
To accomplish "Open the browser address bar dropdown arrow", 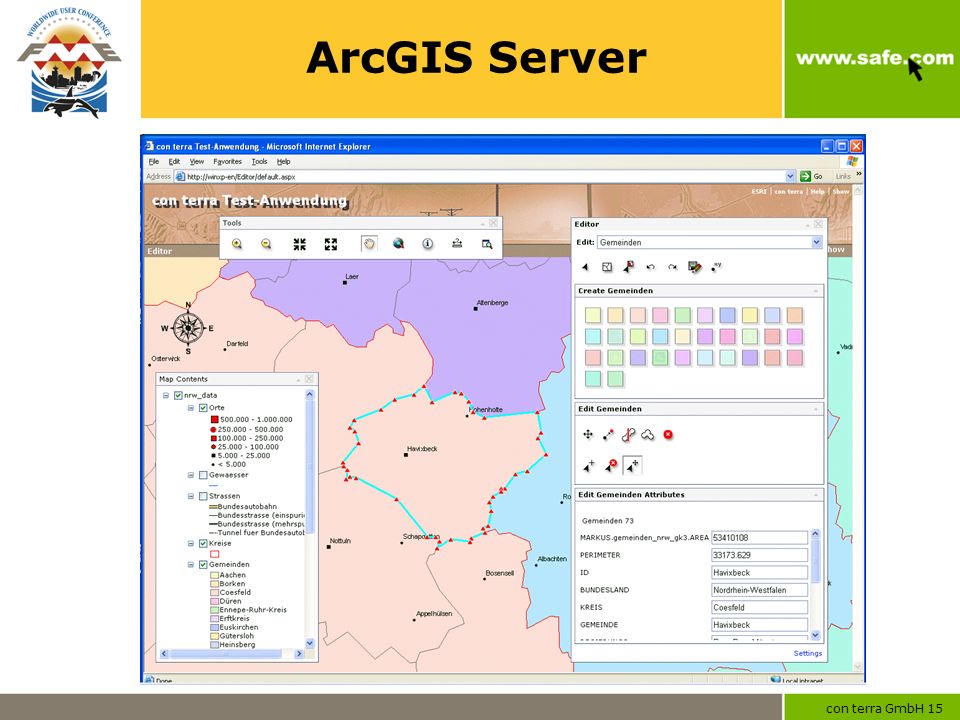I will 790,176.
